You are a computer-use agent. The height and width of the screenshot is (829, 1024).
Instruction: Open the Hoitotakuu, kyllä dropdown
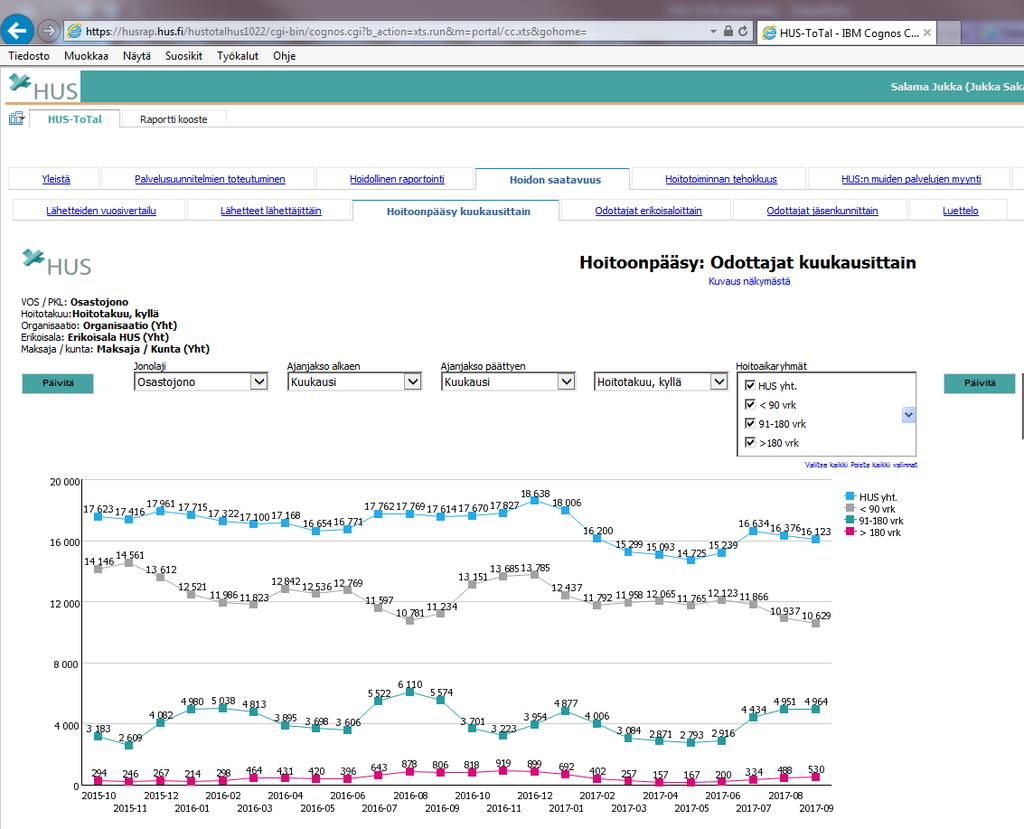(661, 382)
